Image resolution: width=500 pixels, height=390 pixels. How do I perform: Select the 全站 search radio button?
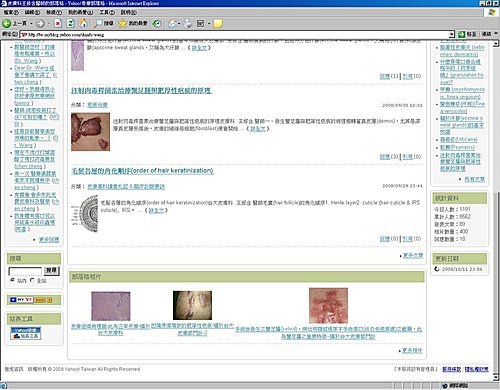(32, 280)
